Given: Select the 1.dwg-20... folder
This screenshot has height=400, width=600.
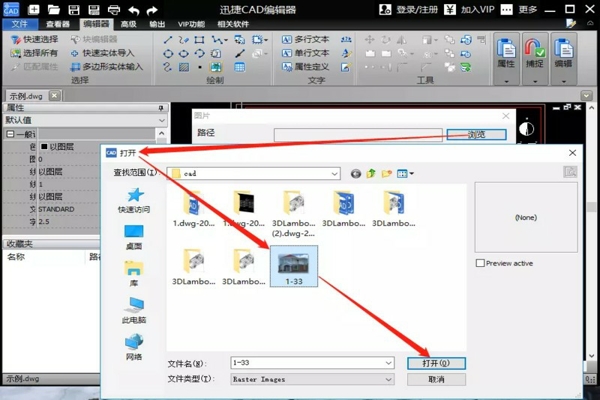Looking at the screenshot, I should (194, 209).
